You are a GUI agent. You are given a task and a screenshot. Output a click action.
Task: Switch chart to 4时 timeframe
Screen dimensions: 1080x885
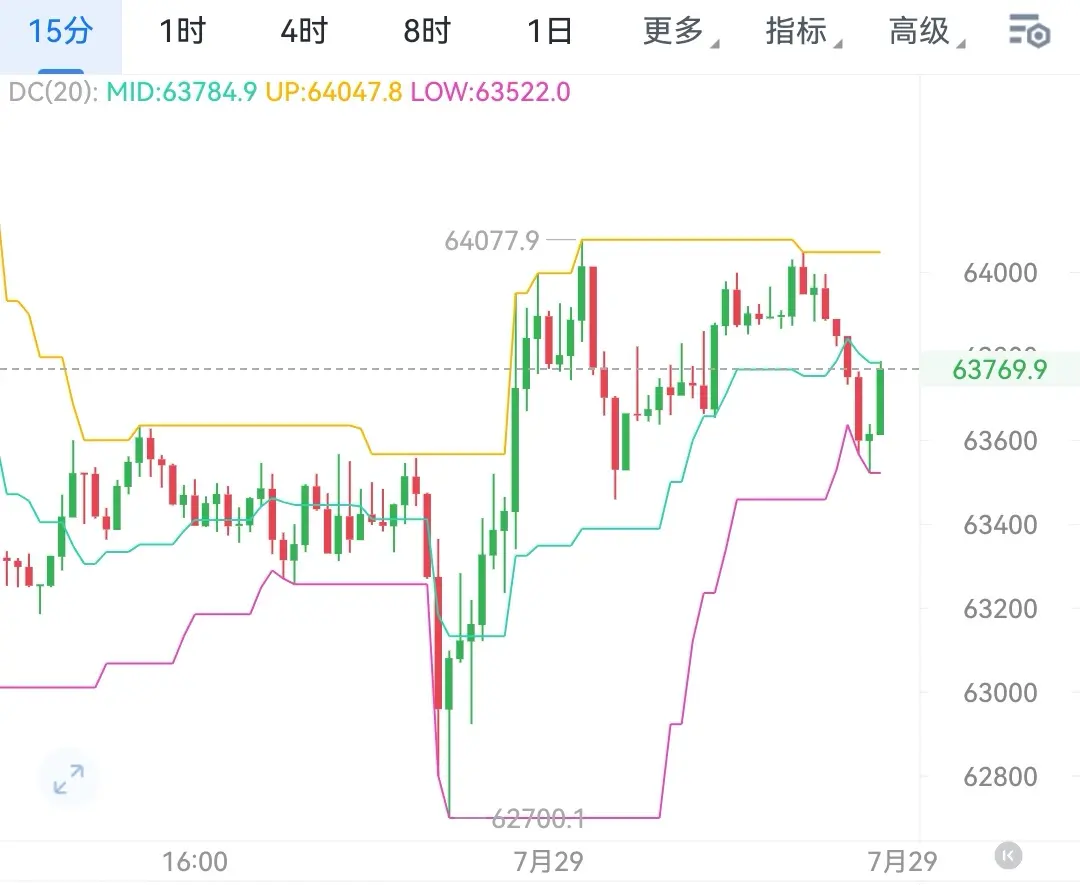pos(304,32)
